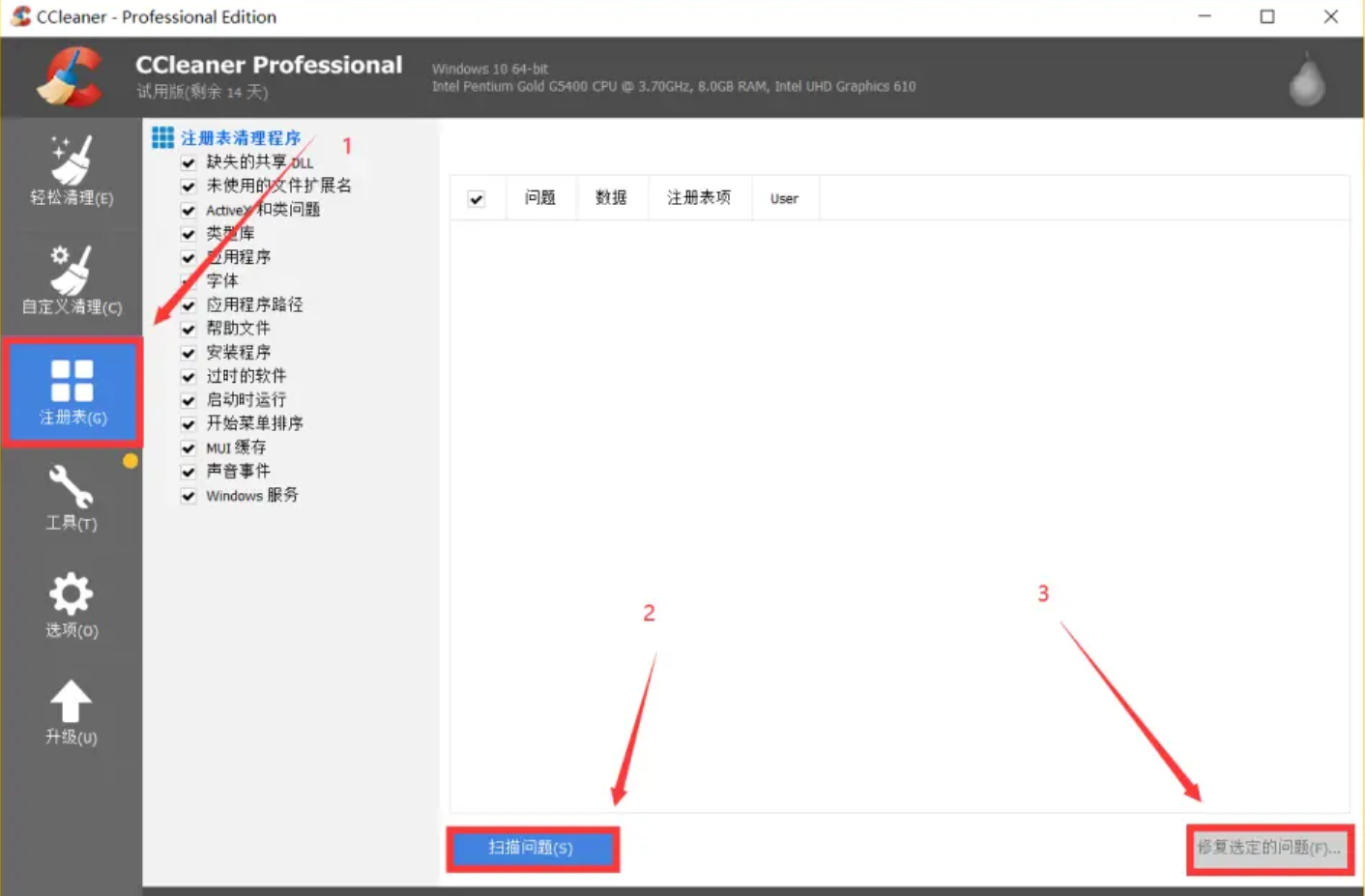Click the 注册表清理程序 grid icon

coord(161,137)
